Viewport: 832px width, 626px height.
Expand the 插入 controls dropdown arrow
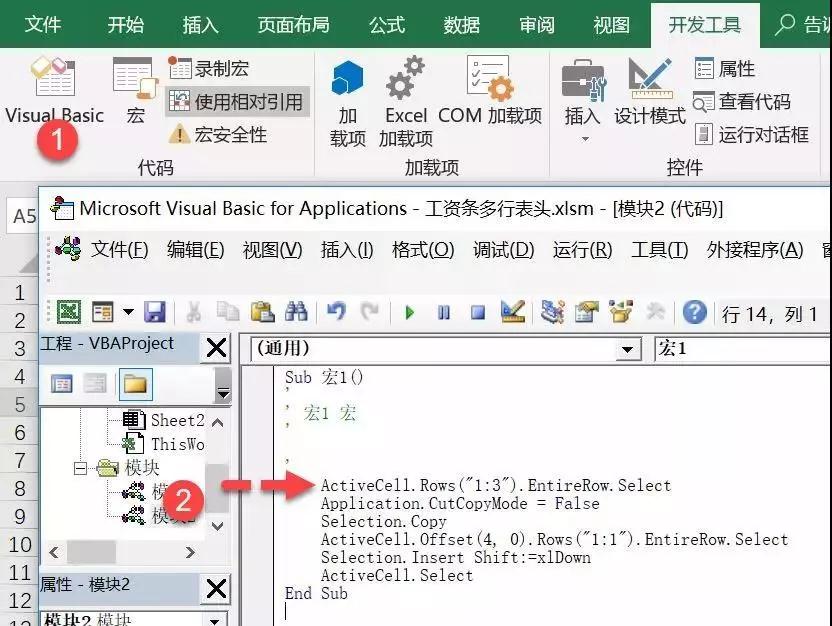(x=585, y=139)
